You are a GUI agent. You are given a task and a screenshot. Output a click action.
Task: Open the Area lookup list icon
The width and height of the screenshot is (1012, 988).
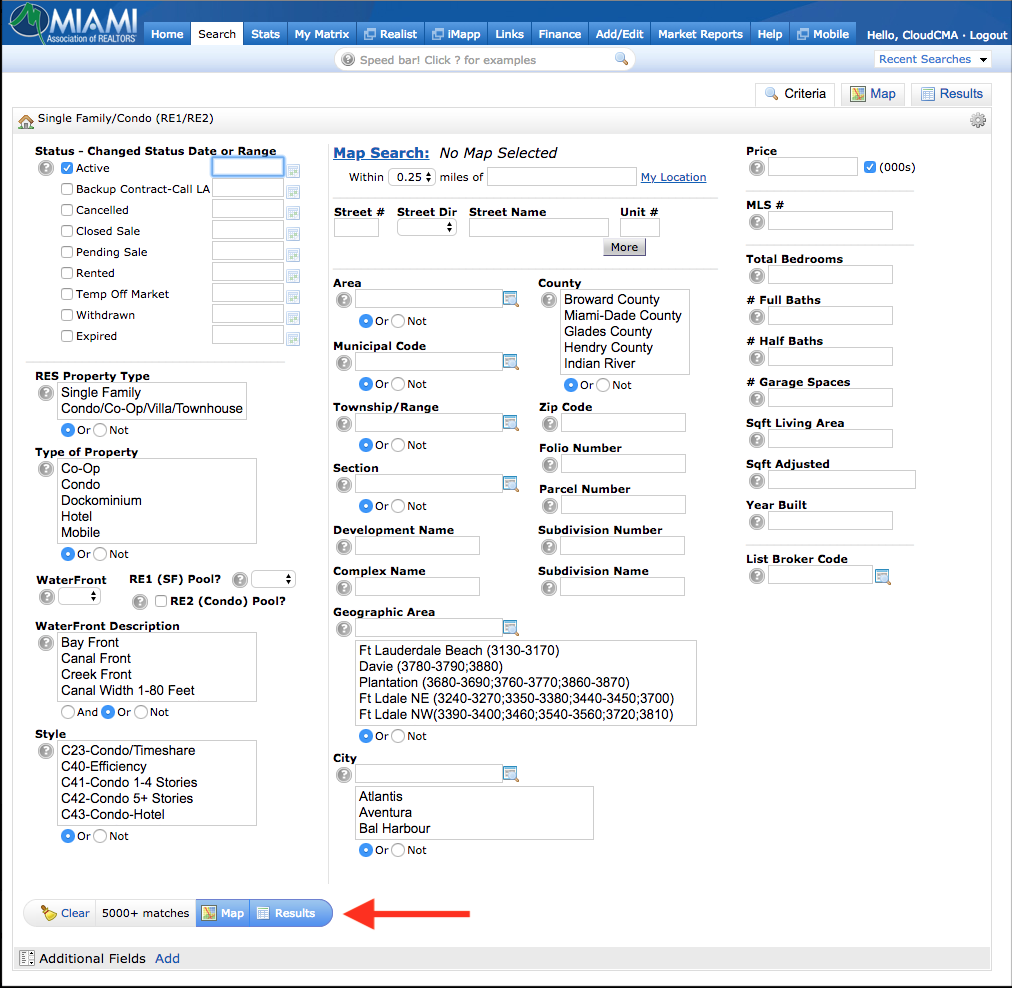point(511,299)
